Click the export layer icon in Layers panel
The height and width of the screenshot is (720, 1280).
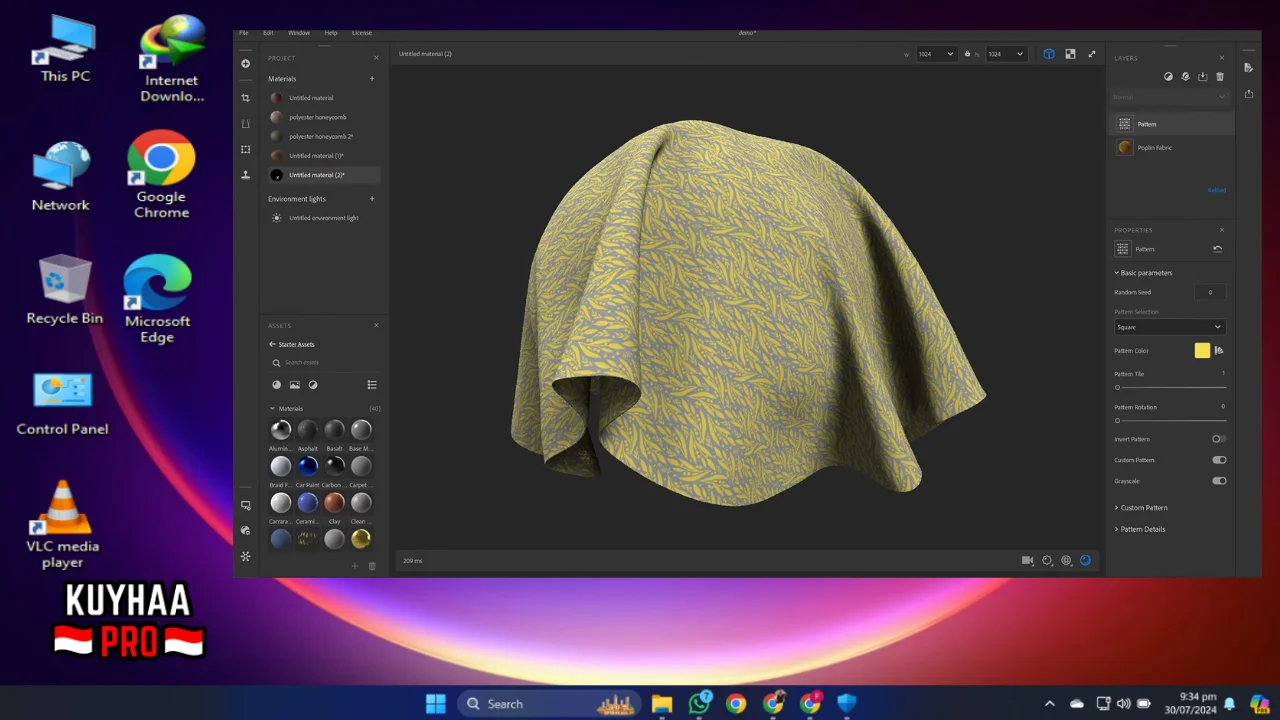click(x=1203, y=77)
